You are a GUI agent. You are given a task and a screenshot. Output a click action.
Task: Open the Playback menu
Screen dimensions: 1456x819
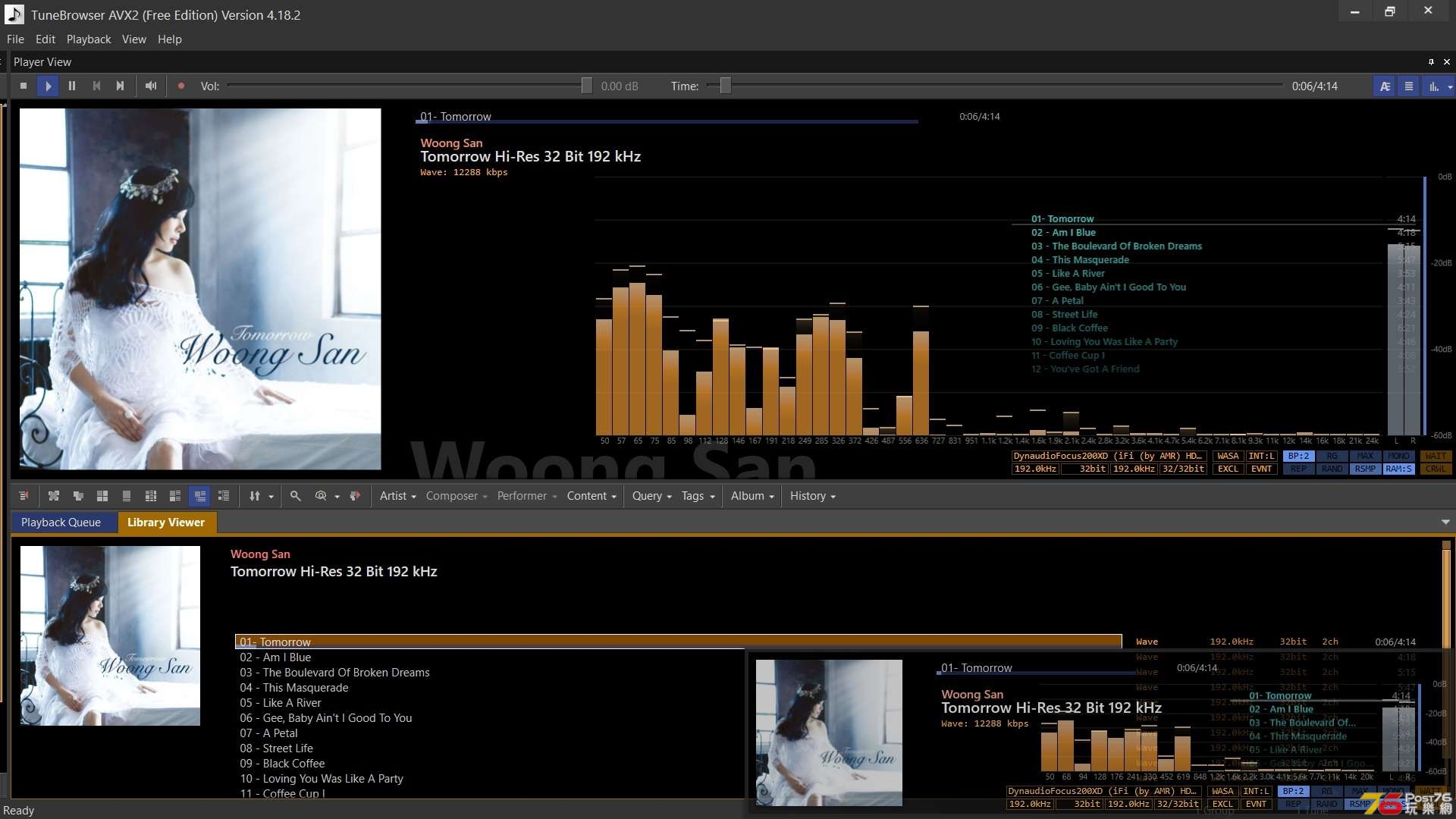[x=89, y=39]
